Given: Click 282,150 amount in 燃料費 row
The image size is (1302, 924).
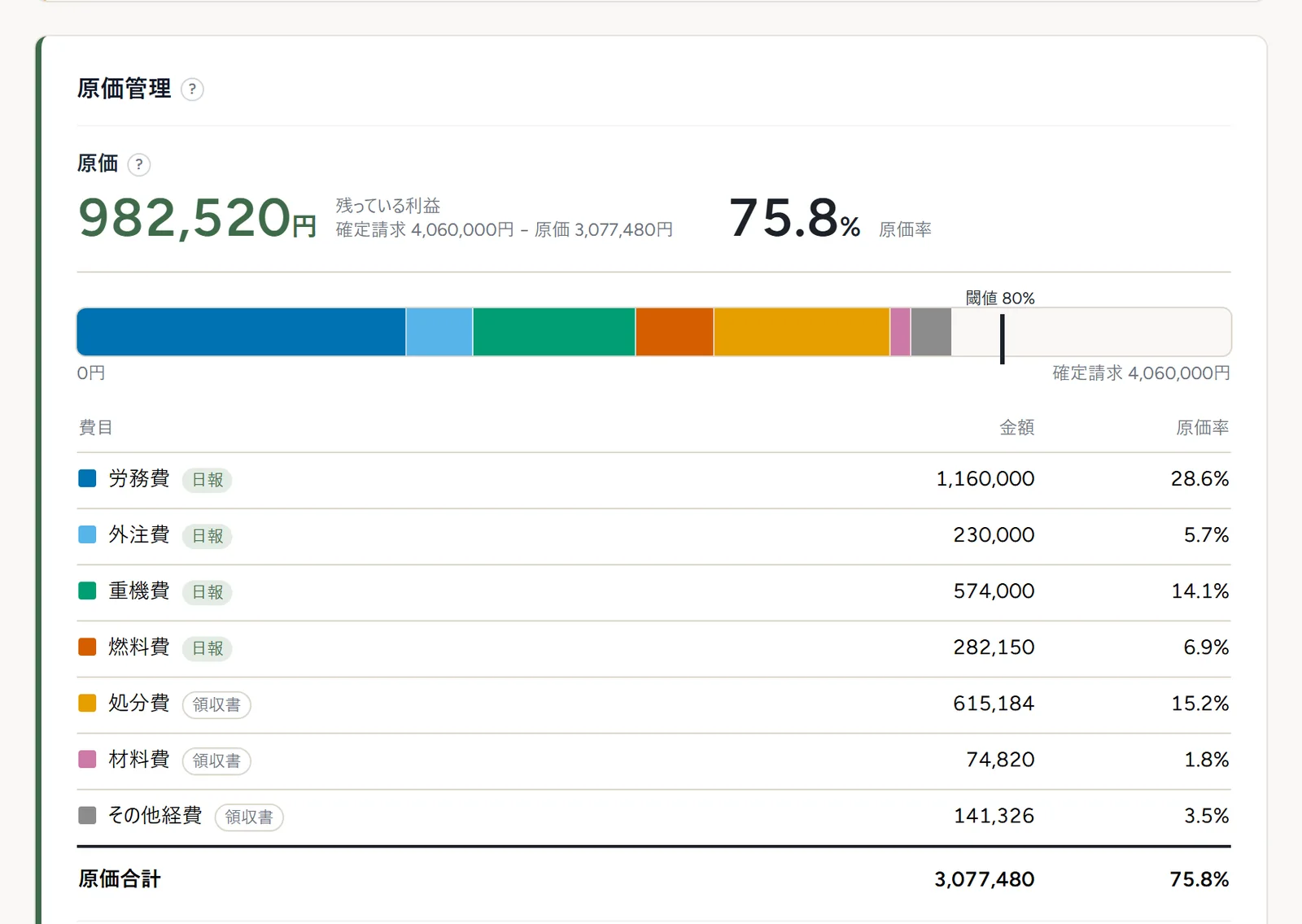Looking at the screenshot, I should (994, 647).
